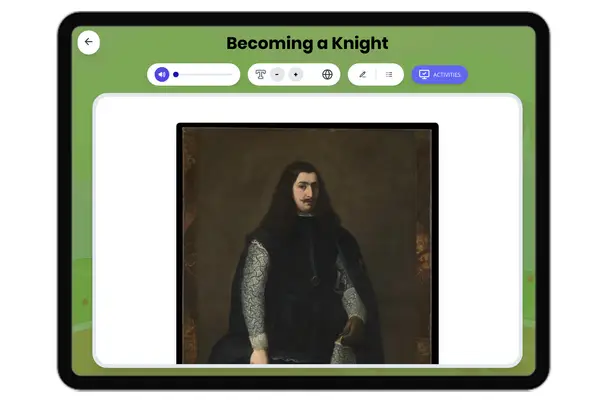Change language using the globe icon
The width and height of the screenshot is (600, 400).
[x=327, y=74]
